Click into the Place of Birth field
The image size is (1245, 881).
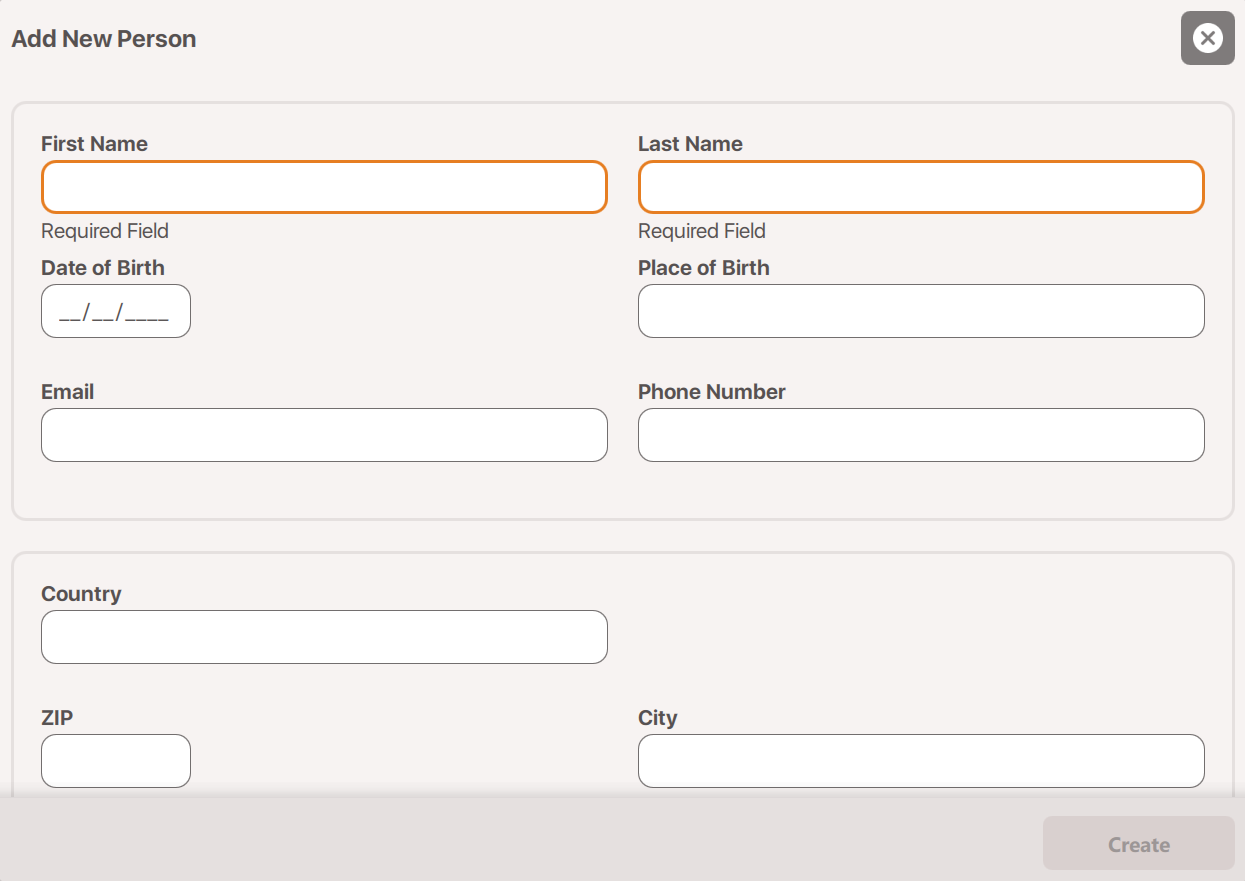[921, 311]
